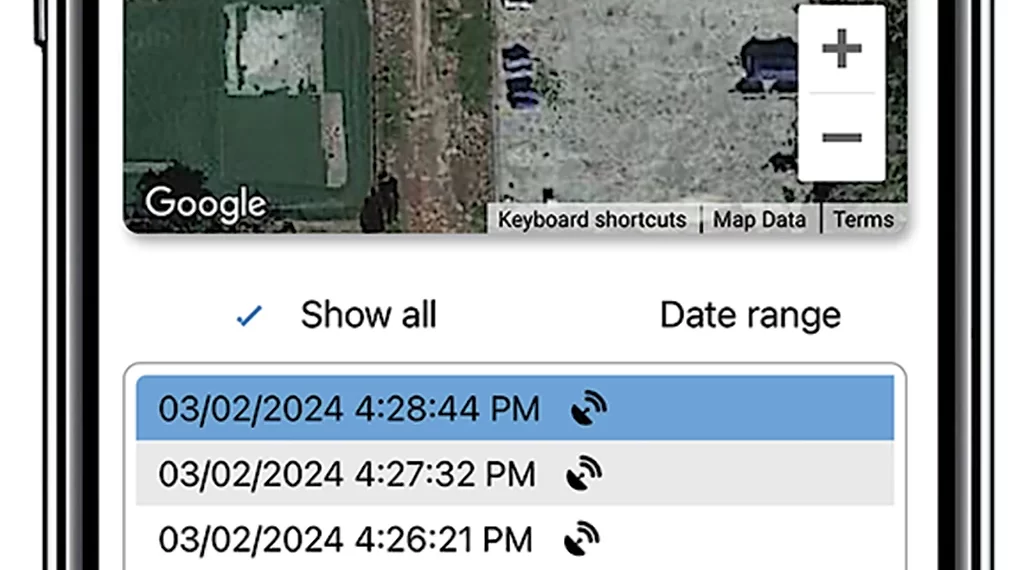Zoom out of the map with minus button
1024x570 pixels.
[841, 137]
